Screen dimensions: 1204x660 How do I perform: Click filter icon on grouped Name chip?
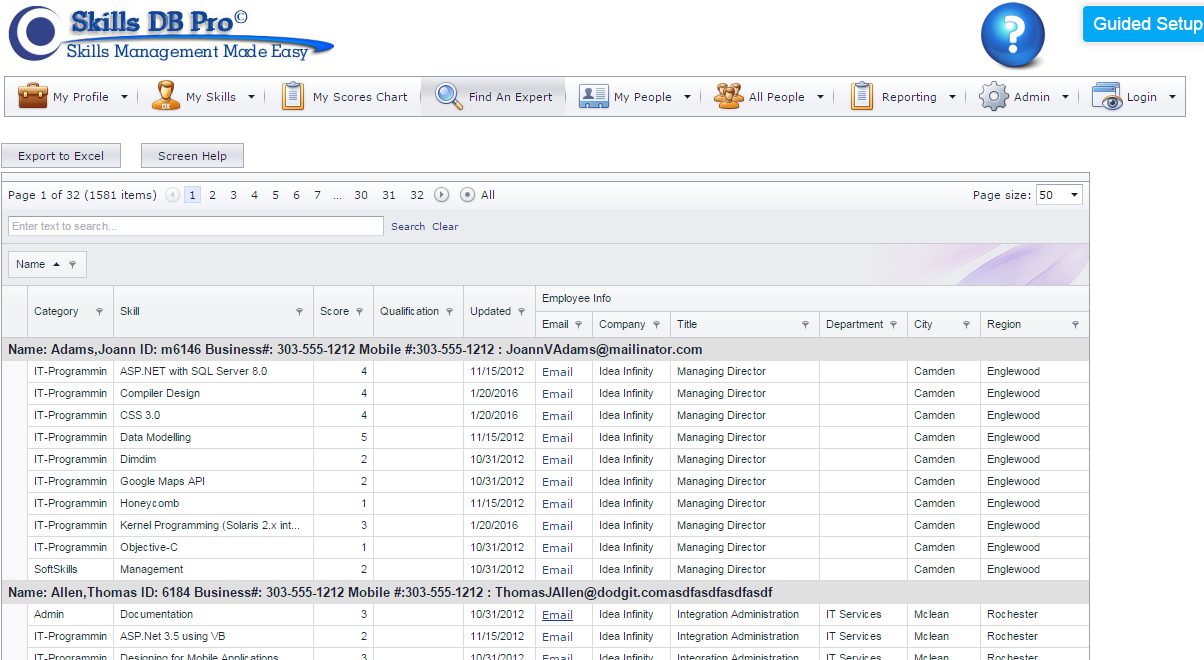[72, 265]
